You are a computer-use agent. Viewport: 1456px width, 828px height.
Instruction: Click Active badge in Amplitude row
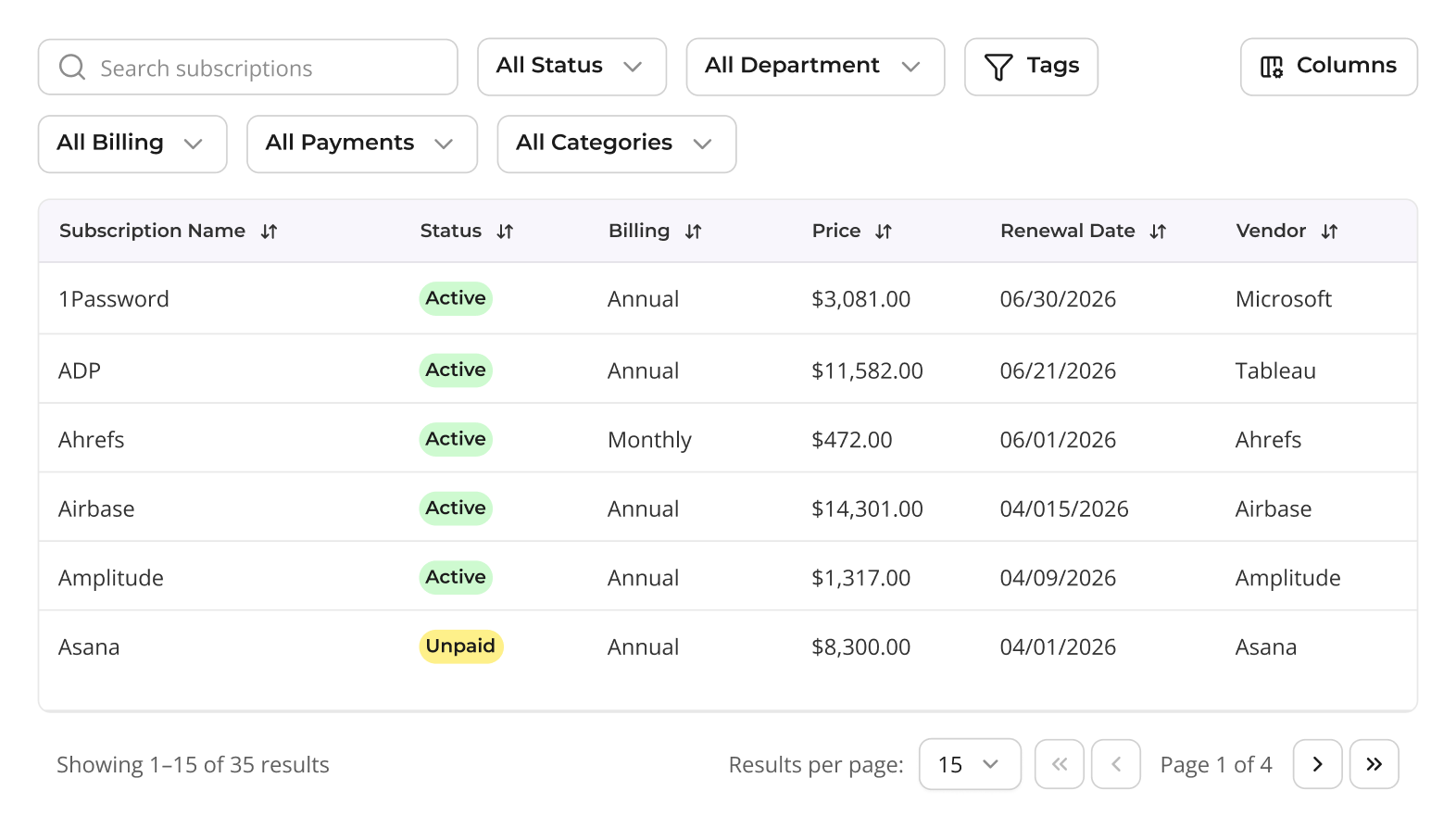click(456, 577)
